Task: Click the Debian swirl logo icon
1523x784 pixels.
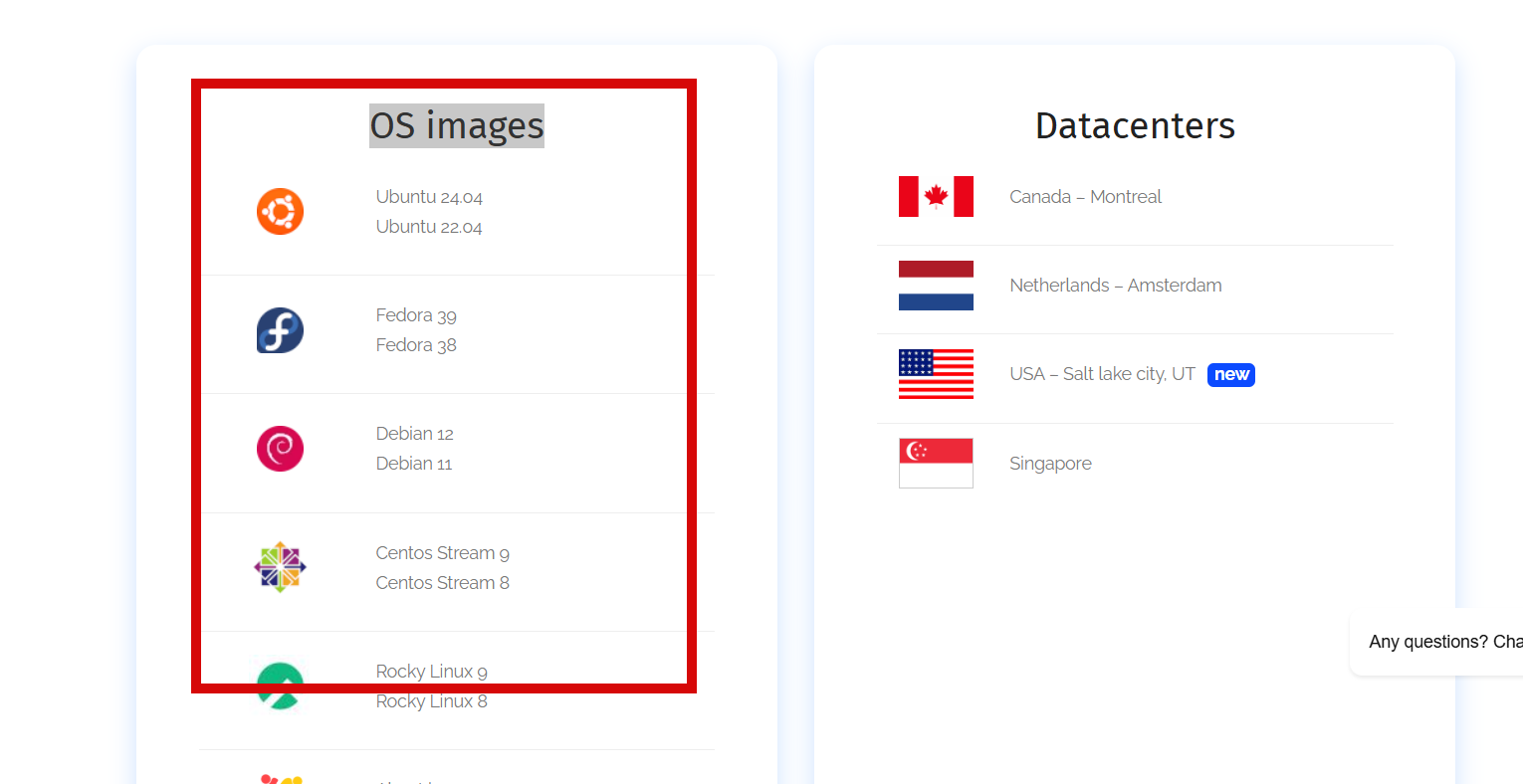Action: 280,449
